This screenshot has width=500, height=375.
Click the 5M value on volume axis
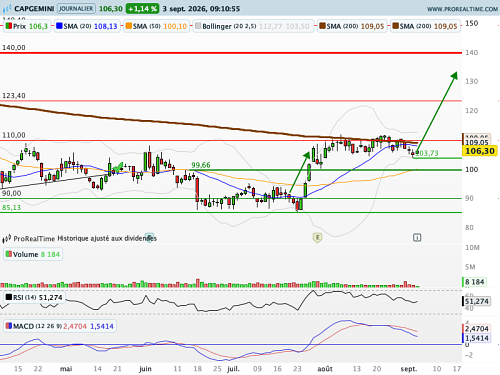pos(470,267)
